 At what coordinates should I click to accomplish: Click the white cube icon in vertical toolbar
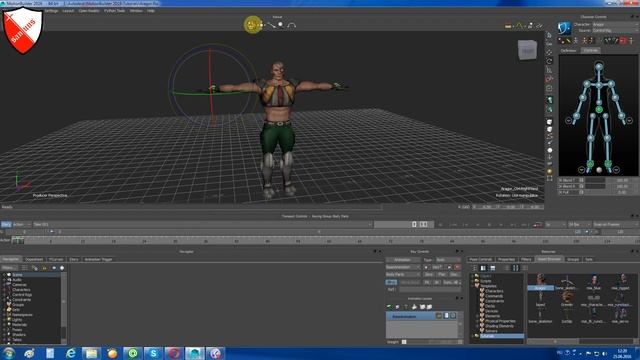click(x=549, y=122)
